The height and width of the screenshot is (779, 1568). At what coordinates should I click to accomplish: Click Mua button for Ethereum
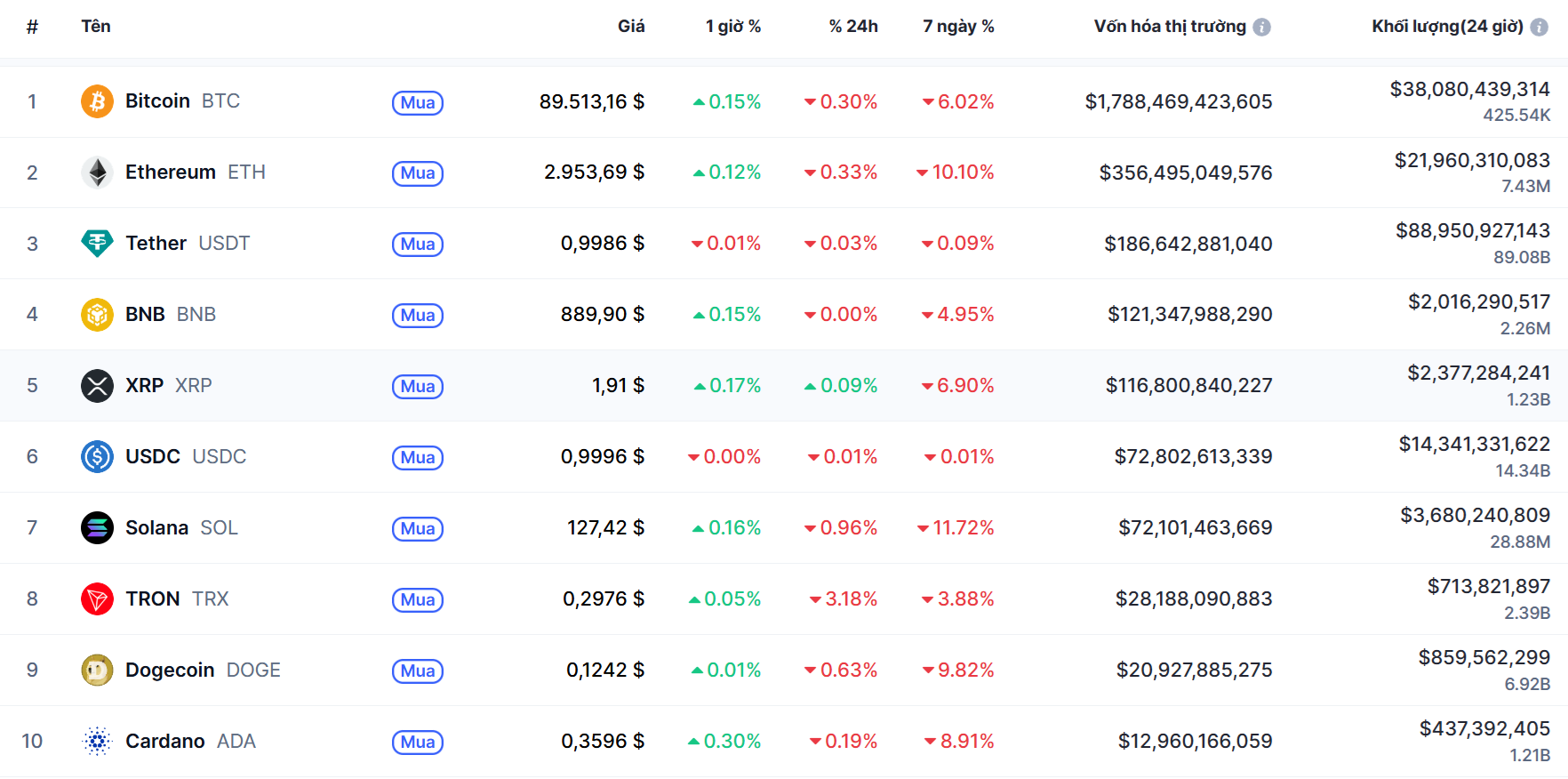[418, 173]
